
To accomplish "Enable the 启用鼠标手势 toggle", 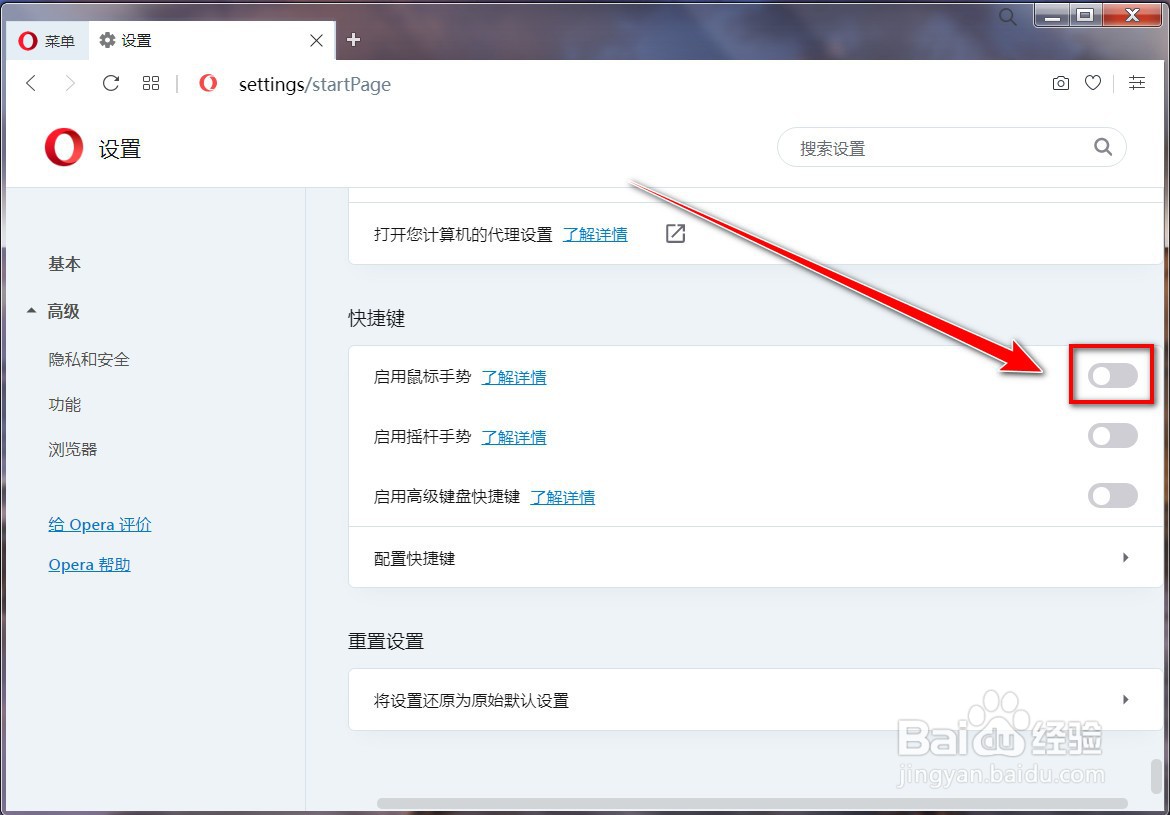I will [x=1112, y=376].
